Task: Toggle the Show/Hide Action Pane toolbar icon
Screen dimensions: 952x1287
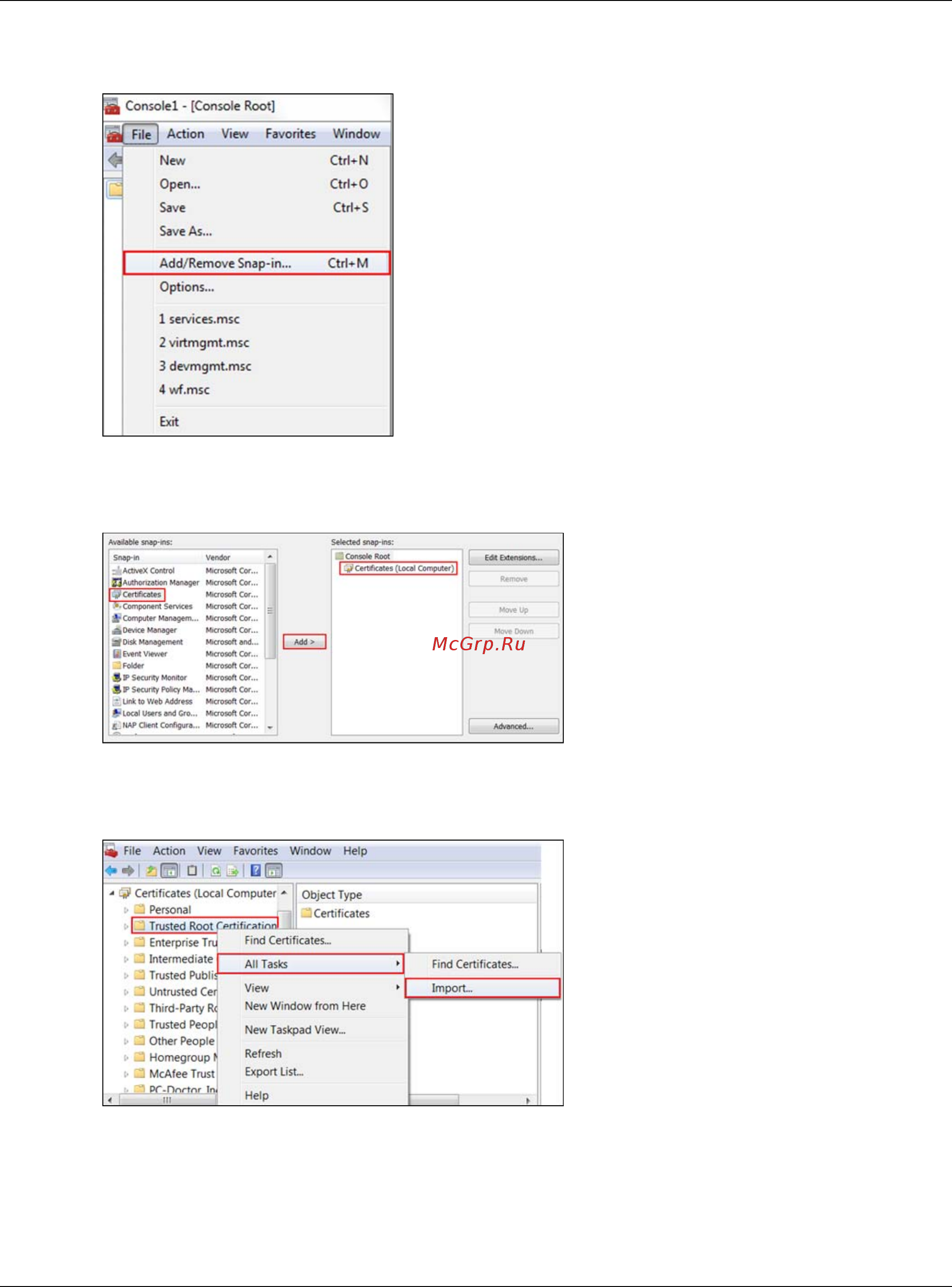Action: tap(274, 870)
